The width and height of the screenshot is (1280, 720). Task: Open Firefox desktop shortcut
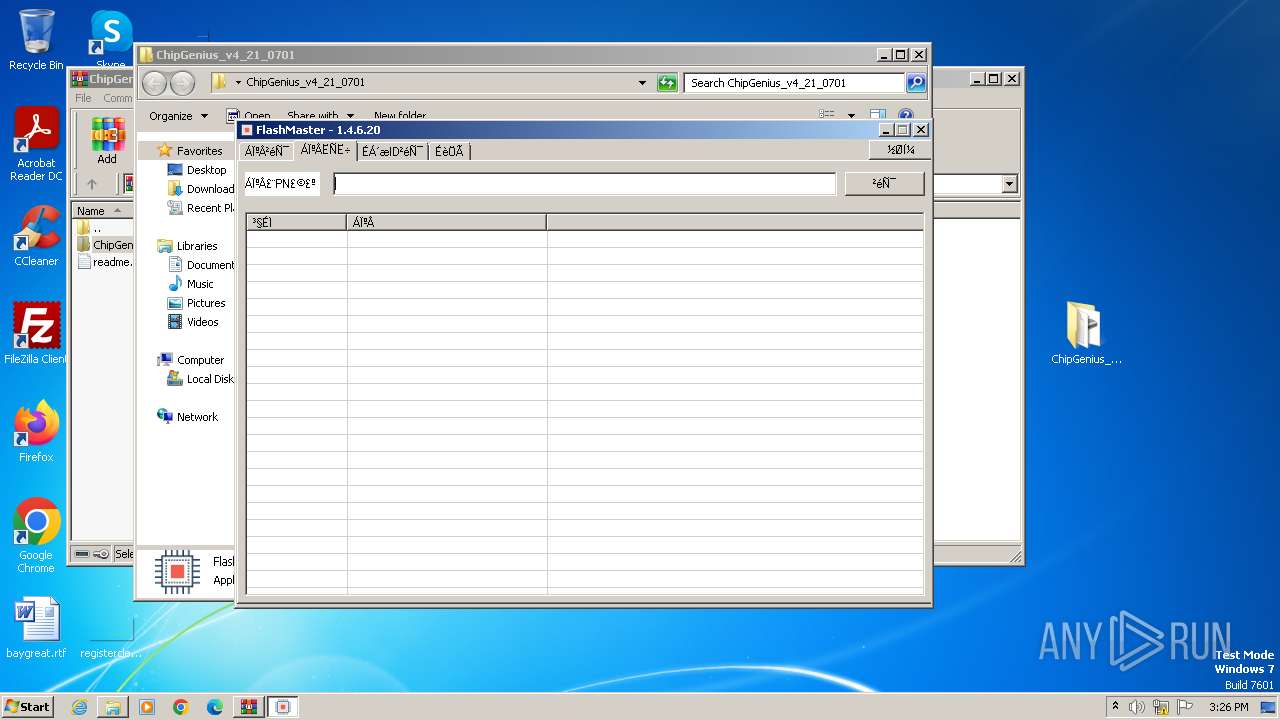[x=36, y=431]
